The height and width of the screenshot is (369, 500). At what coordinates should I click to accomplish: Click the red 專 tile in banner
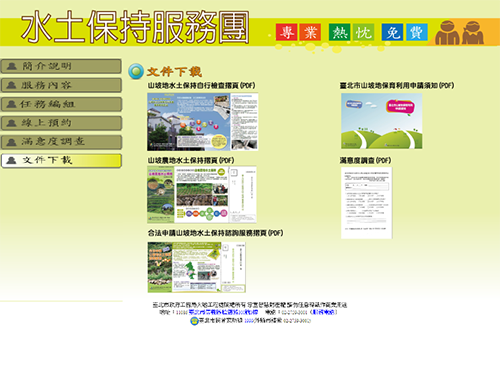pyautogui.click(x=286, y=32)
